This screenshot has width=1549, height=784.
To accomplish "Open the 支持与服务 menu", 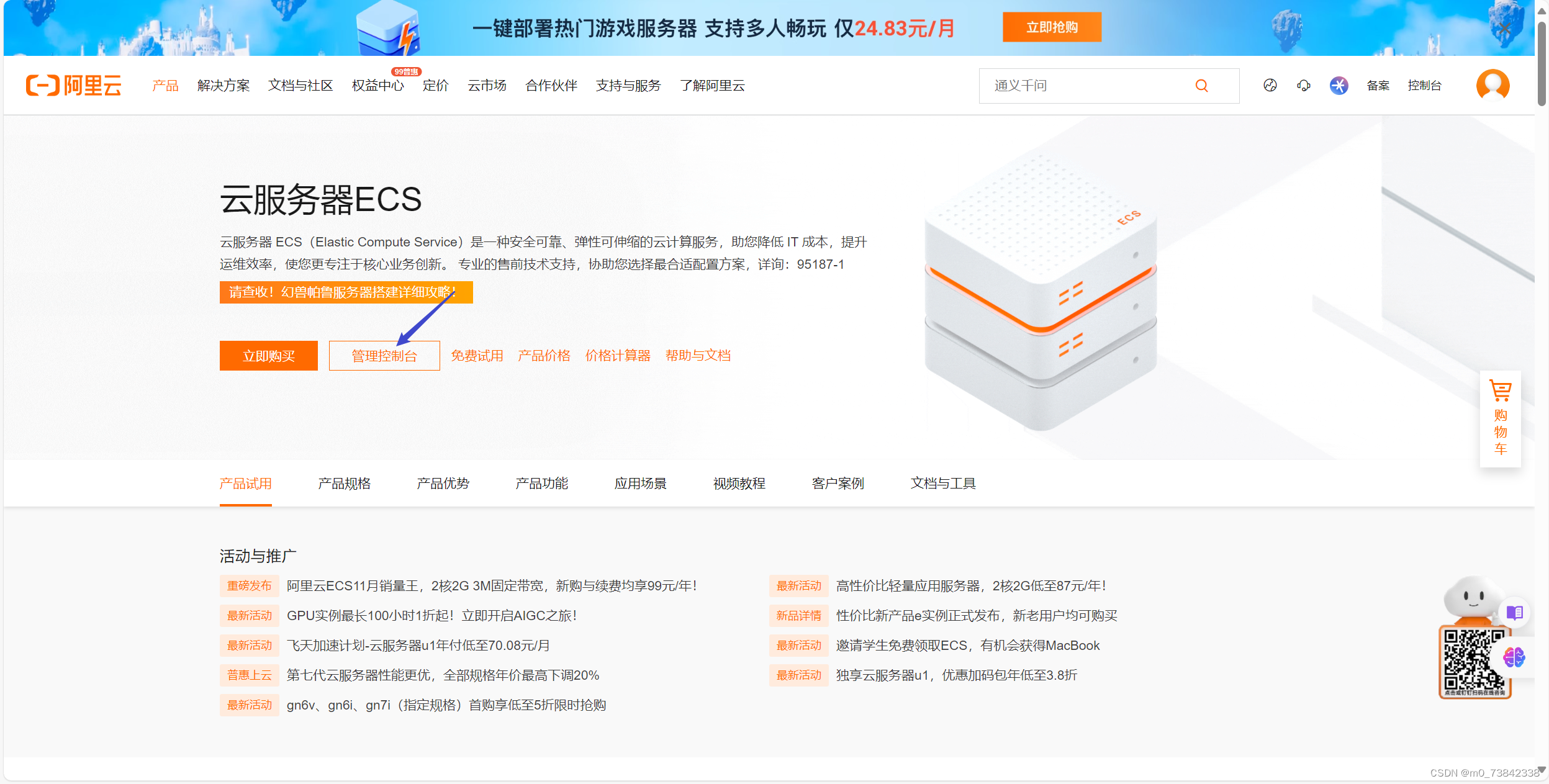I will [x=628, y=86].
